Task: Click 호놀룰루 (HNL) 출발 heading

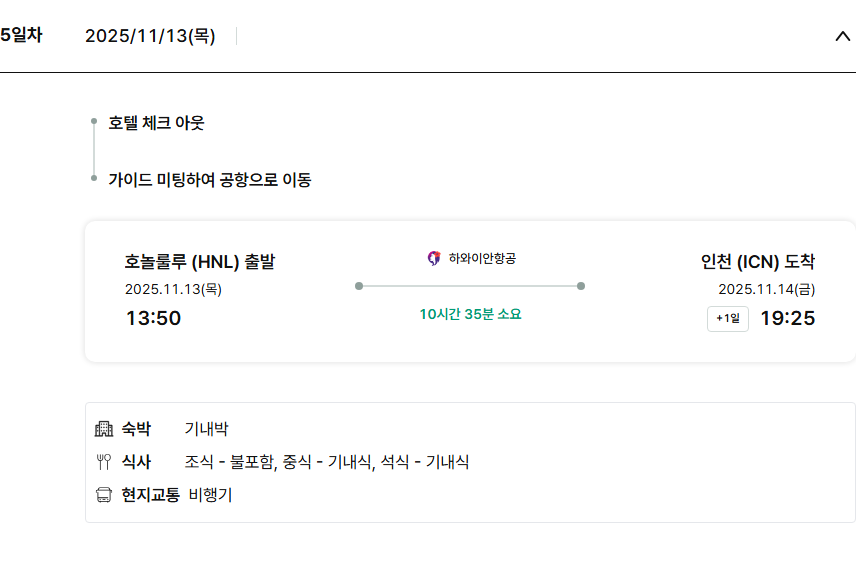Action: pos(200,262)
